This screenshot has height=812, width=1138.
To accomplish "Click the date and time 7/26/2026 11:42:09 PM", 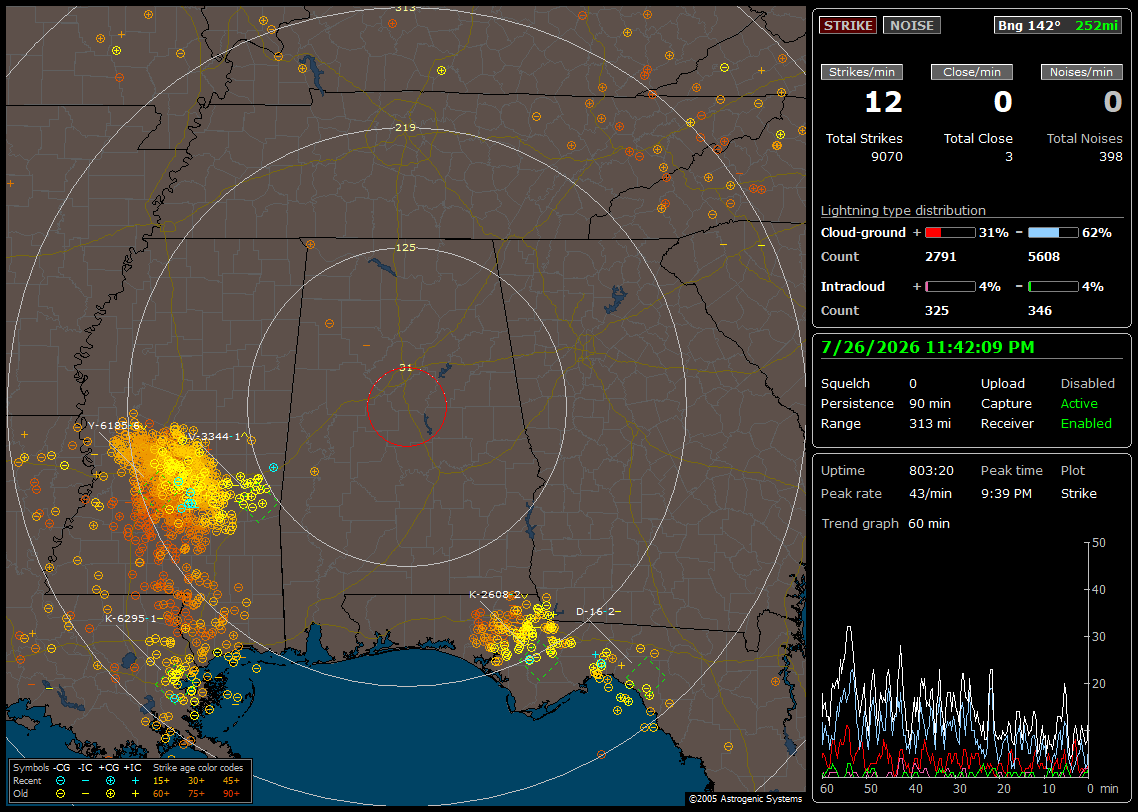I will (x=928, y=348).
